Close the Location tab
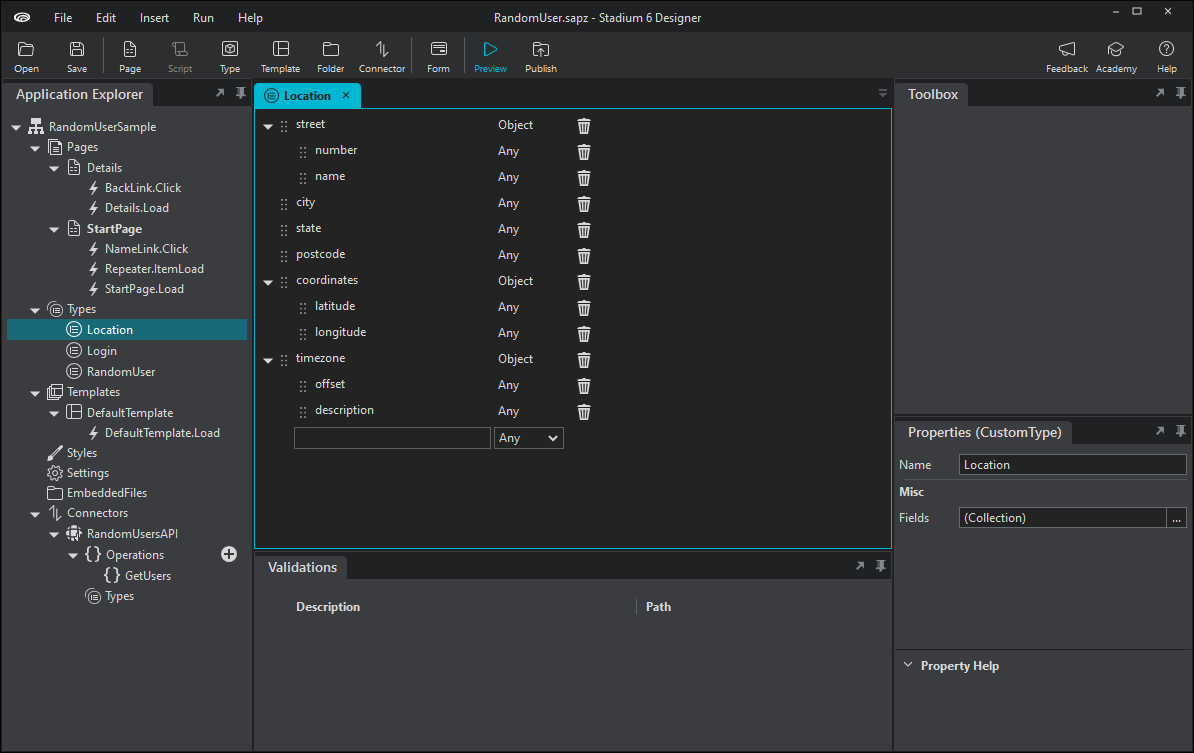1194x753 pixels. coord(346,95)
